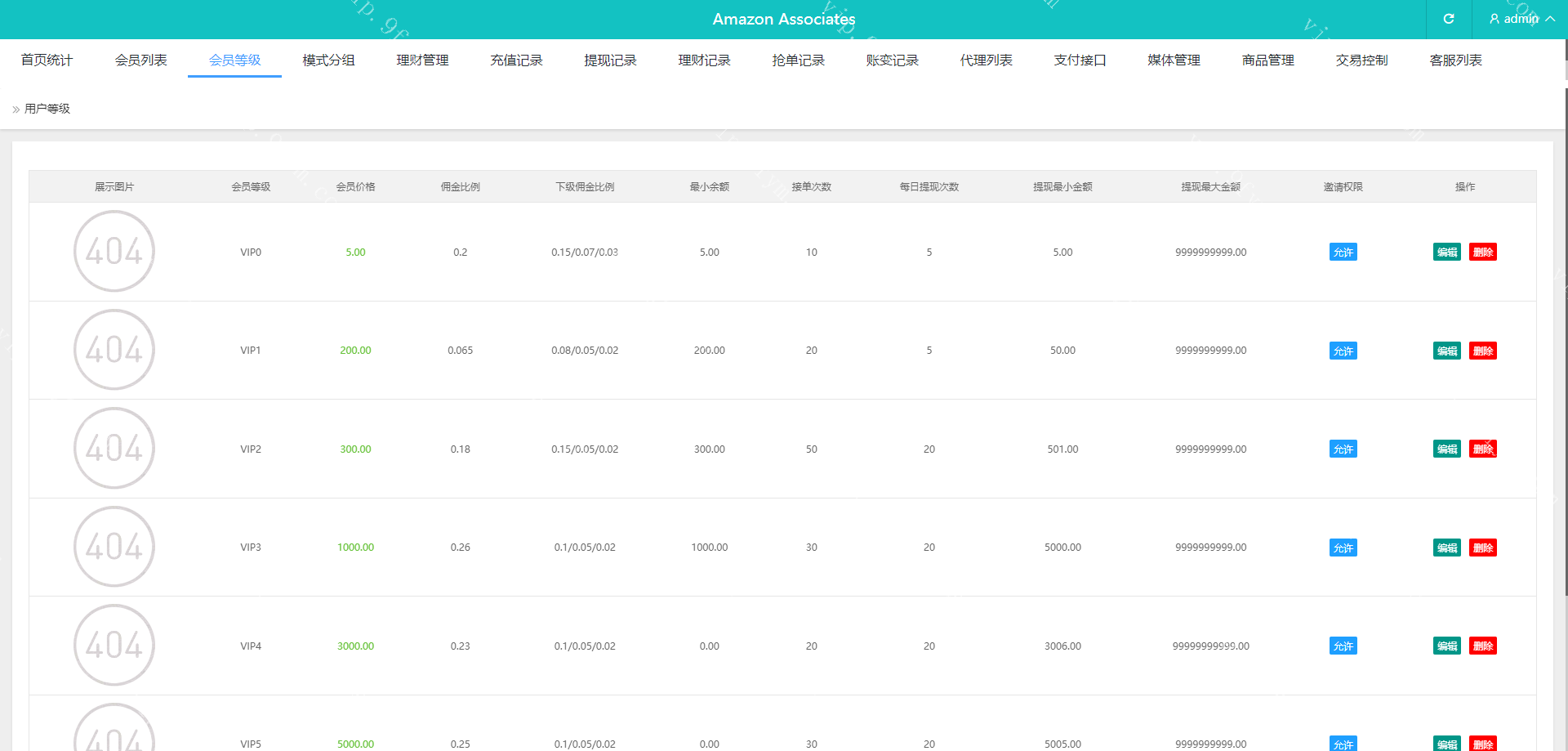Navigate to the 客服列表 tab

click(x=1455, y=60)
